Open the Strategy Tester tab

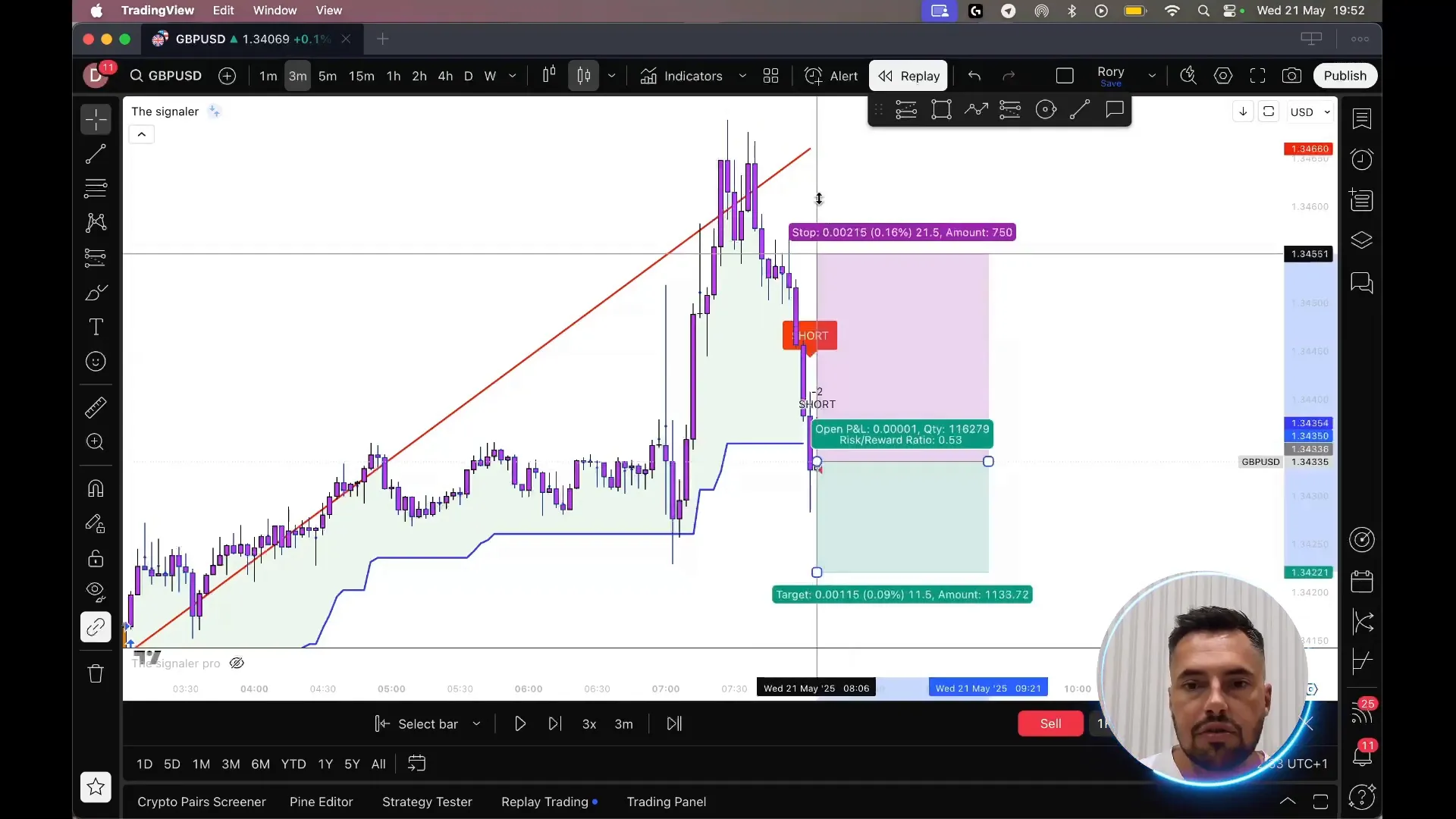[x=427, y=802]
